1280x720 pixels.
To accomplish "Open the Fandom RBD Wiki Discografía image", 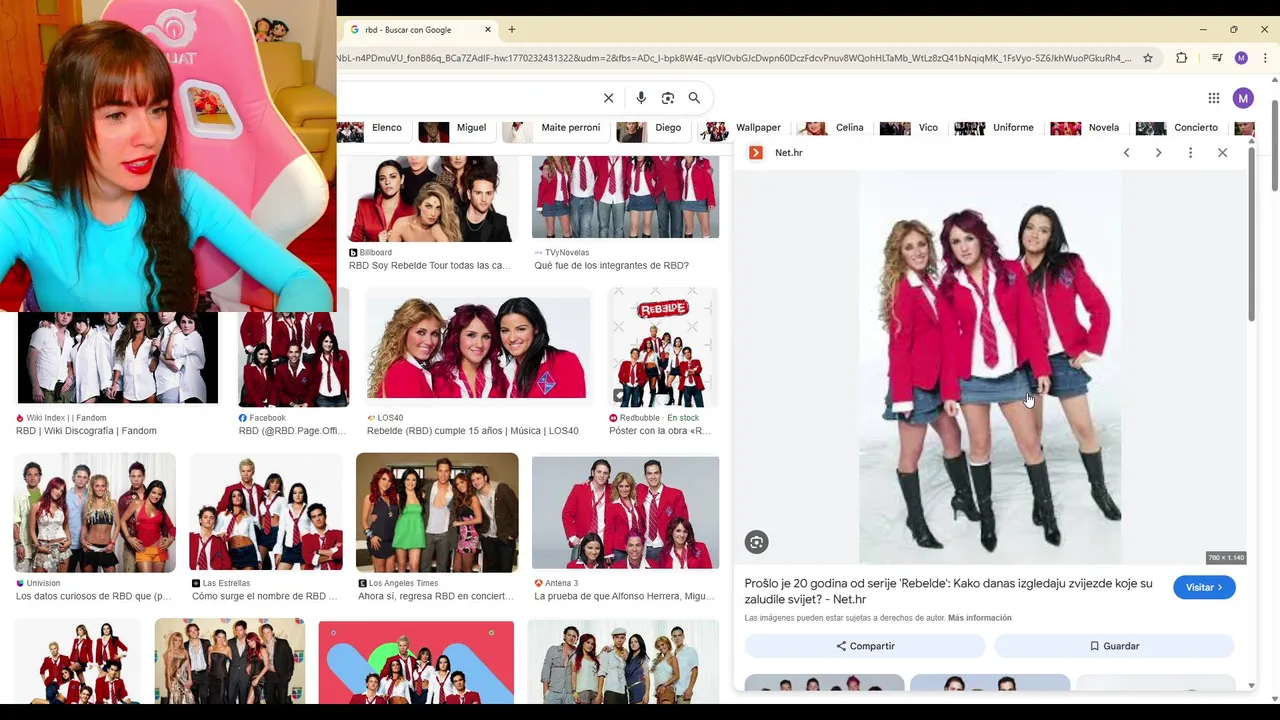I will [x=117, y=357].
